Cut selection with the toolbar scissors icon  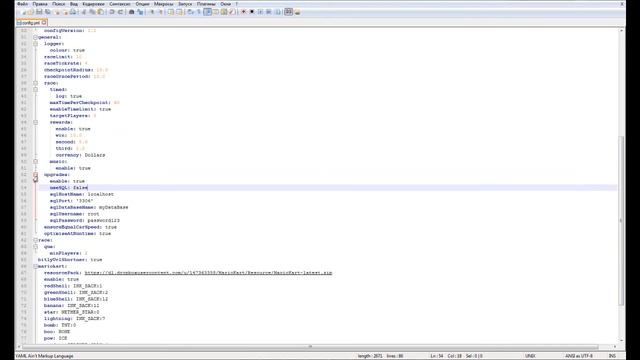[84, 12]
